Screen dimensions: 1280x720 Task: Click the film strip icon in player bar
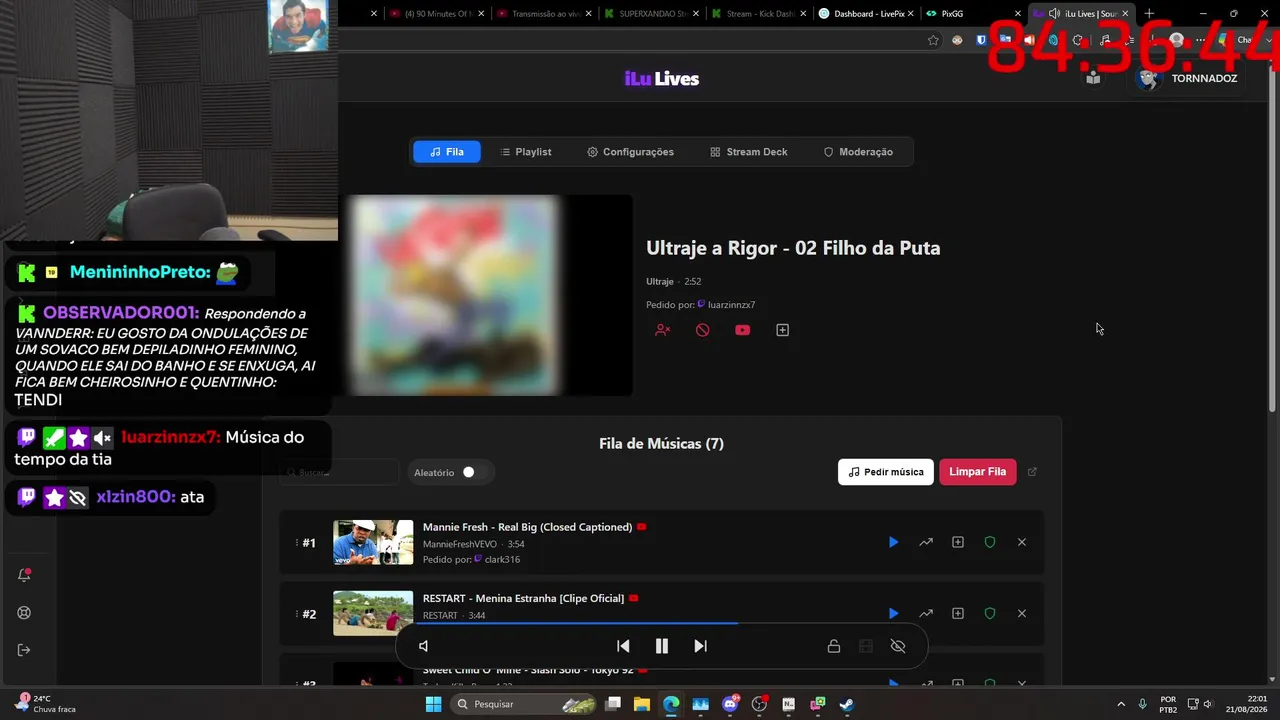tap(866, 646)
